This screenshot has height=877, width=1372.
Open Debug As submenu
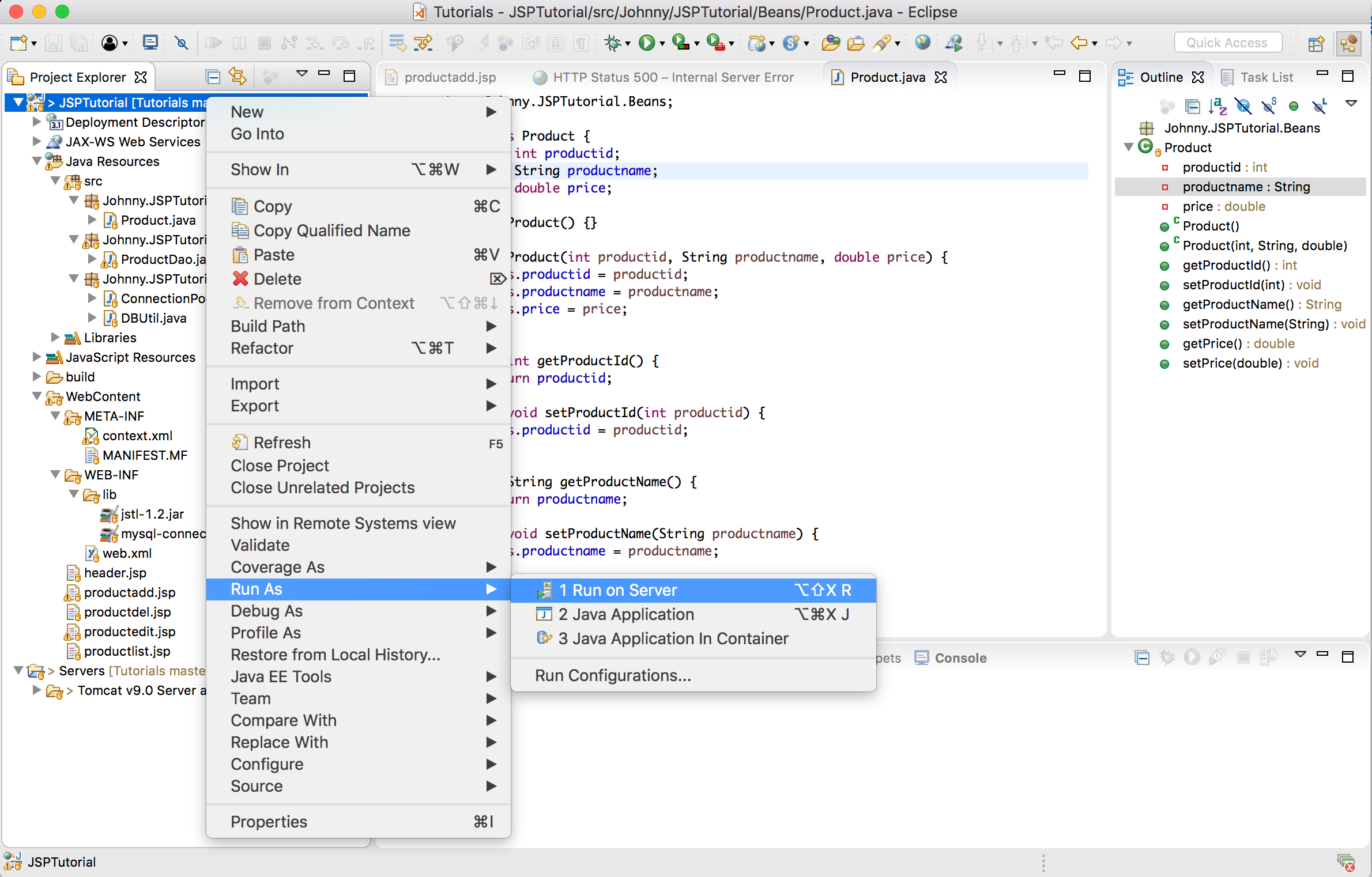click(x=359, y=611)
